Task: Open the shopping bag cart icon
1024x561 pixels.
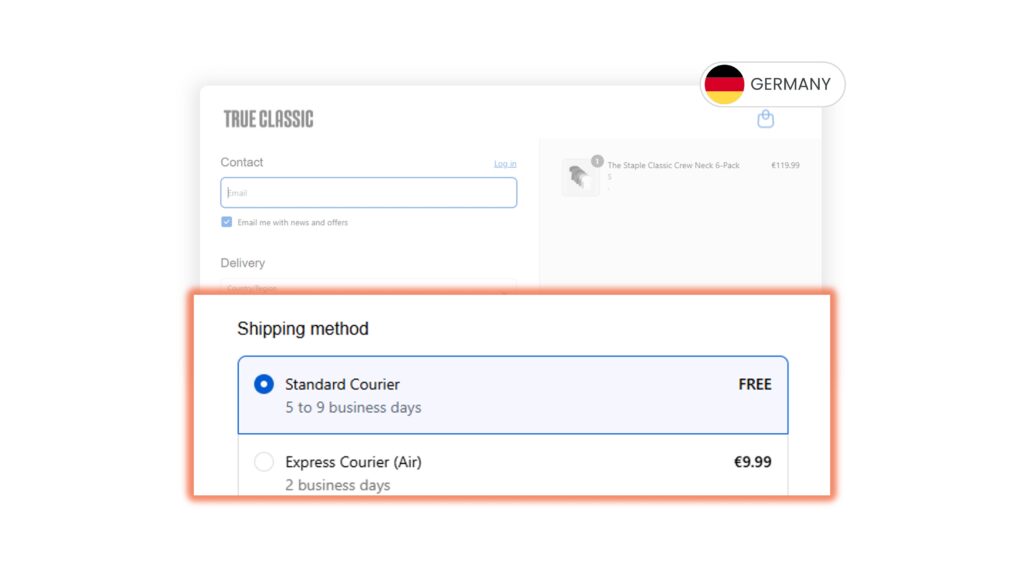Action: [x=766, y=119]
